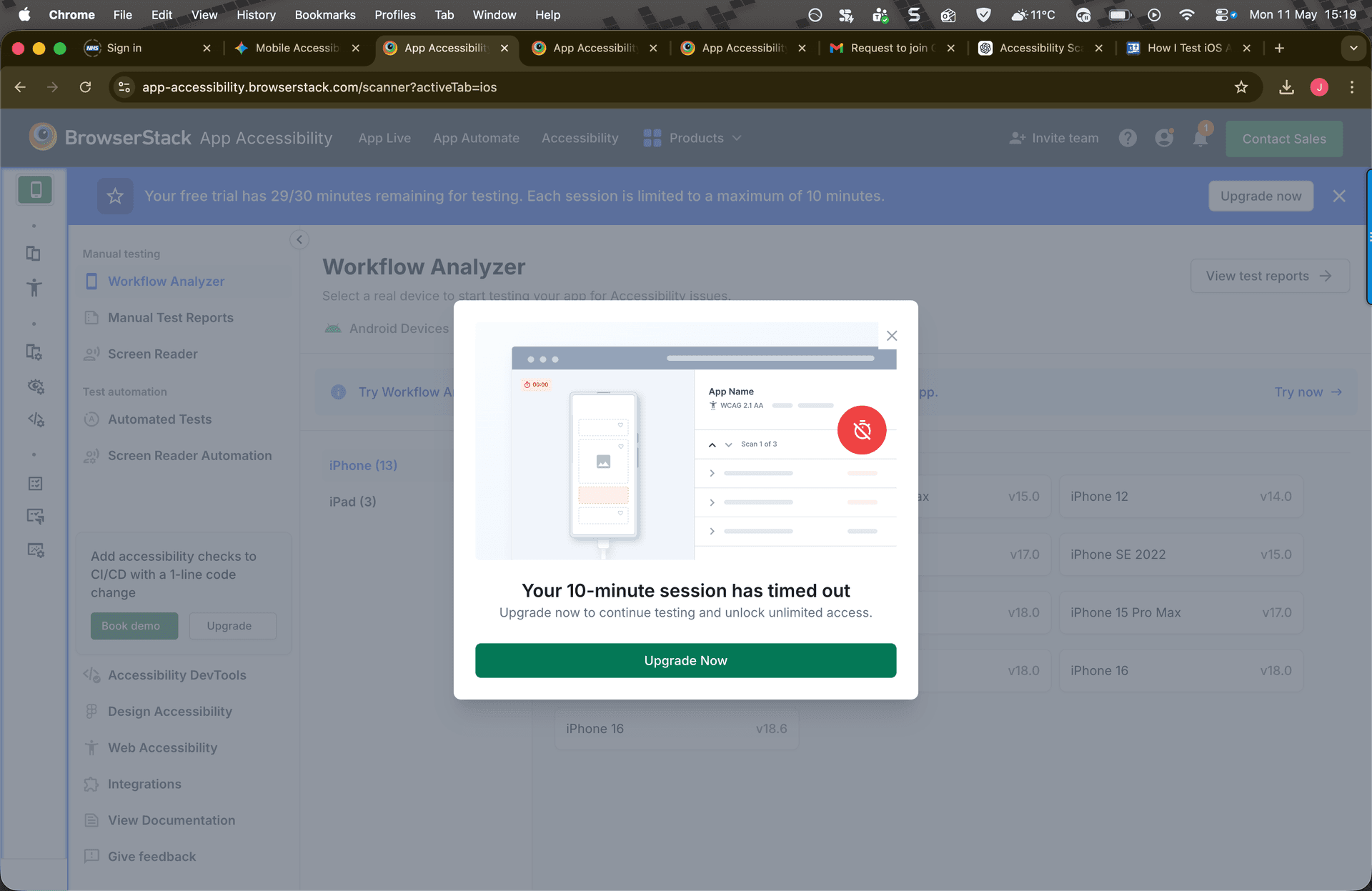Select iPhone 16 v18.6 device
The image size is (1372, 891).
pos(676,729)
